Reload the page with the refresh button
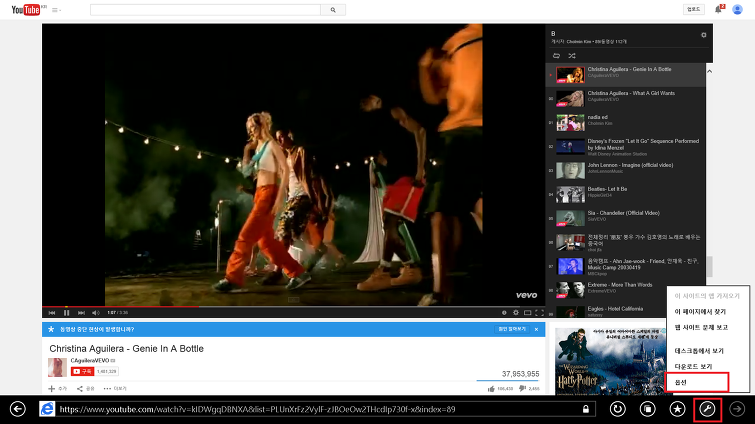Viewport: 755px width, 424px height. pos(617,409)
